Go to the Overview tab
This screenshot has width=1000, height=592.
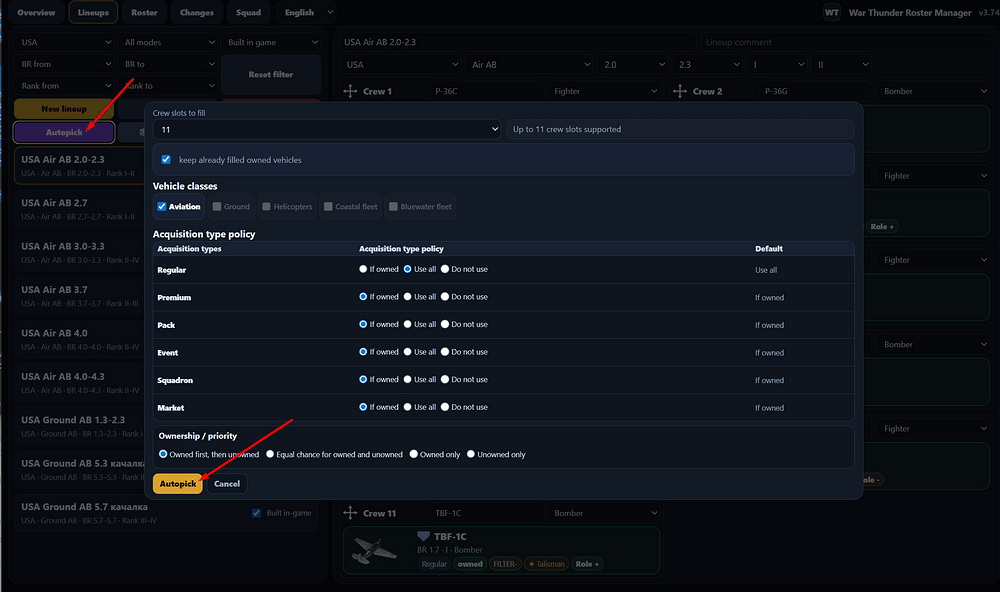pos(36,12)
